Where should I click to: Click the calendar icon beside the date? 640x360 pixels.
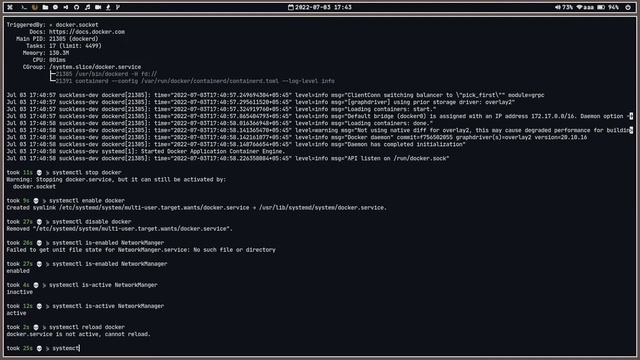point(291,7)
